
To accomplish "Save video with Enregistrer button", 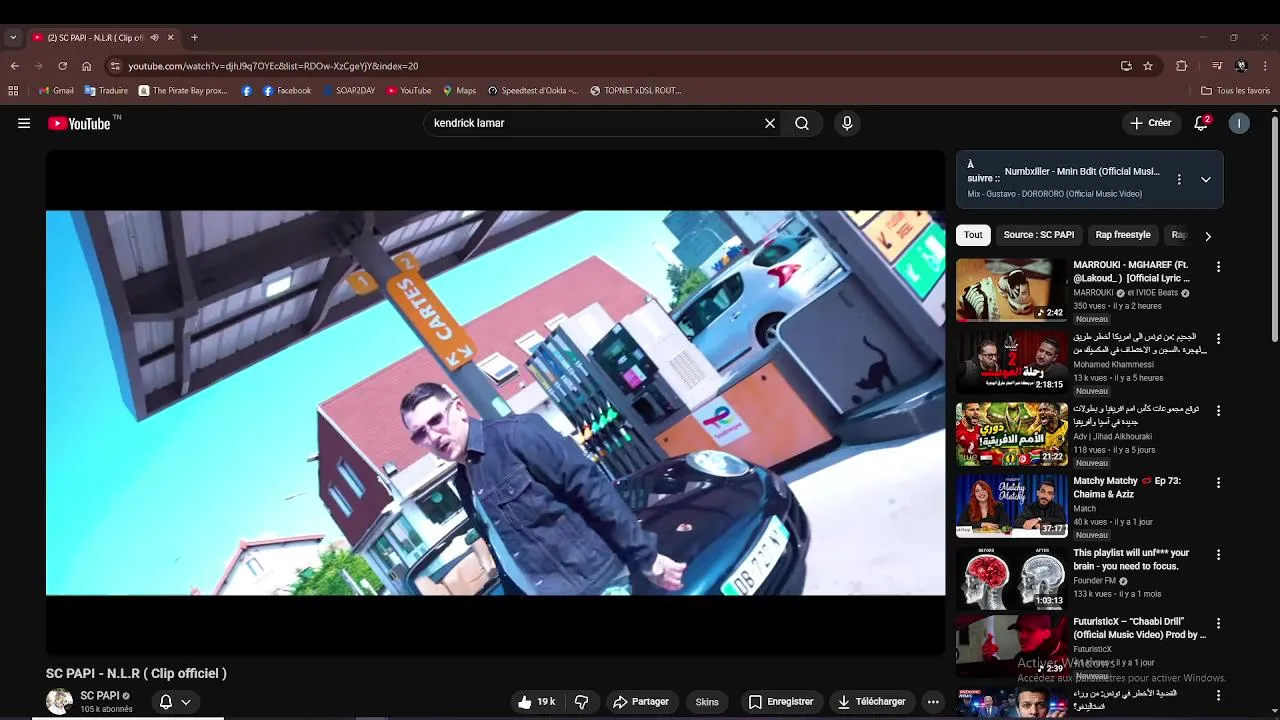I will 781,702.
